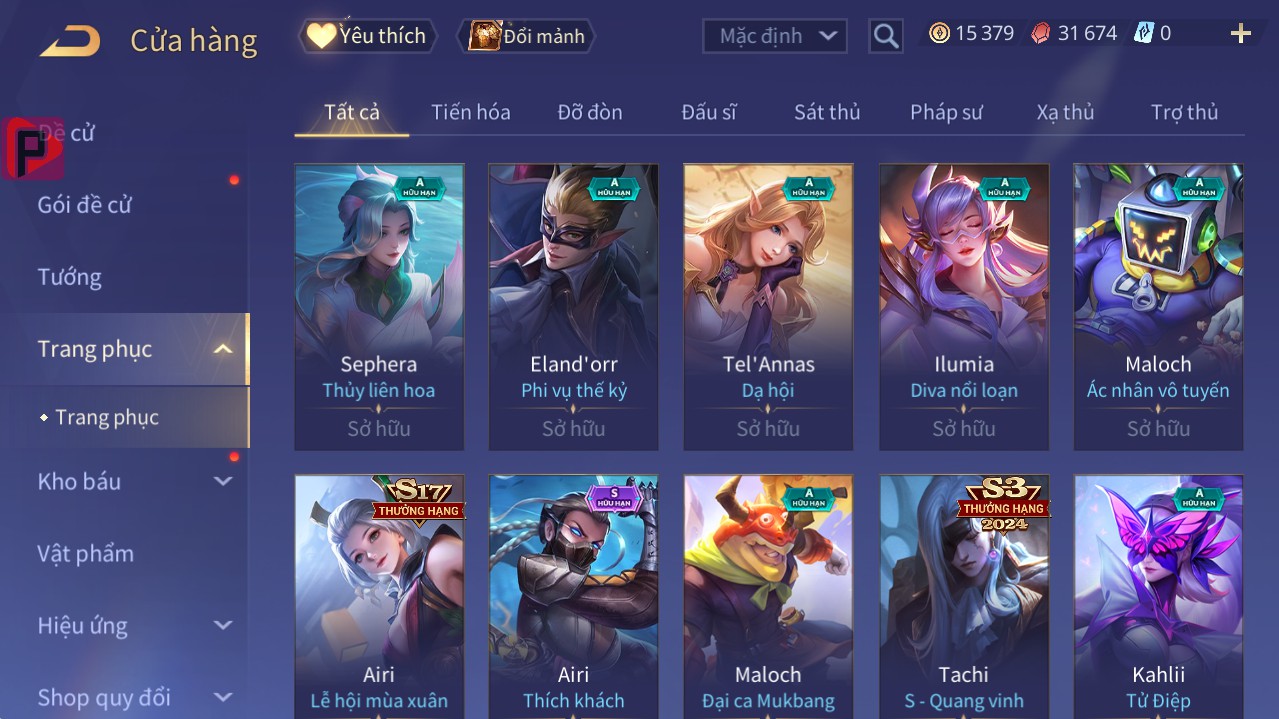
Task: Select the Sephera Thủy liên hoa skin card
Action: coord(379,307)
